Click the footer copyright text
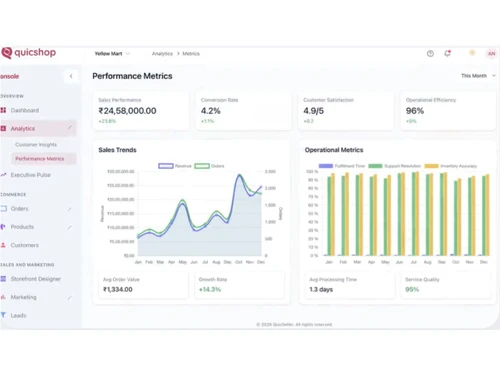The image size is (500, 375). pyautogui.click(x=294, y=324)
